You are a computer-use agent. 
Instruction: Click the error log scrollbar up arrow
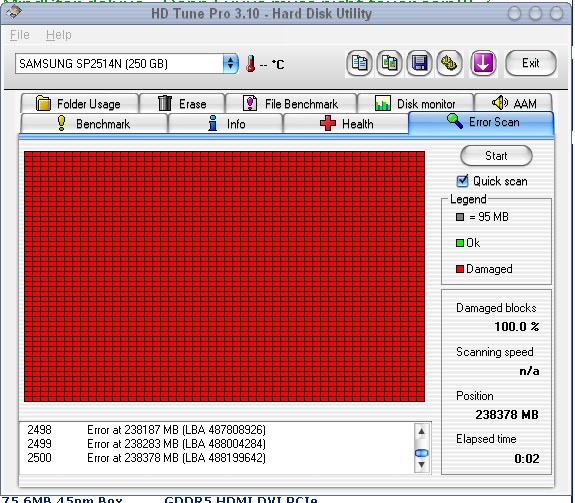click(421, 432)
